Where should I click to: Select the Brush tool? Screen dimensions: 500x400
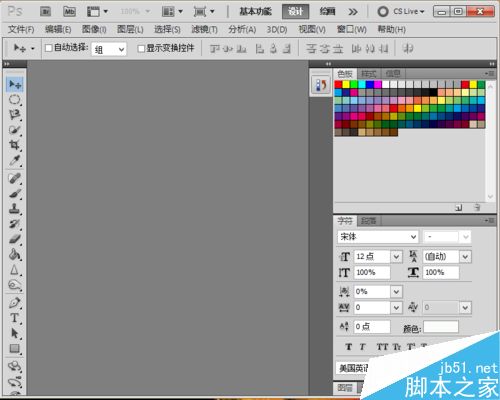[15, 194]
